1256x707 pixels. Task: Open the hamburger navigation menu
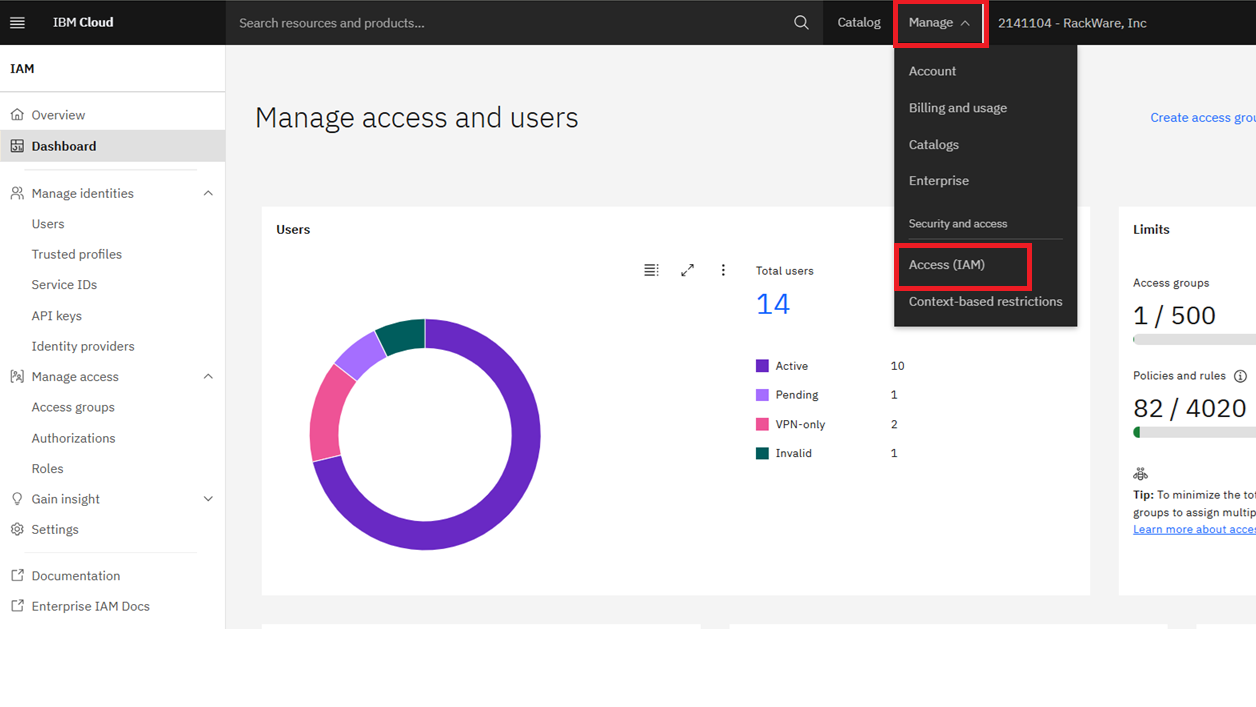(17, 22)
